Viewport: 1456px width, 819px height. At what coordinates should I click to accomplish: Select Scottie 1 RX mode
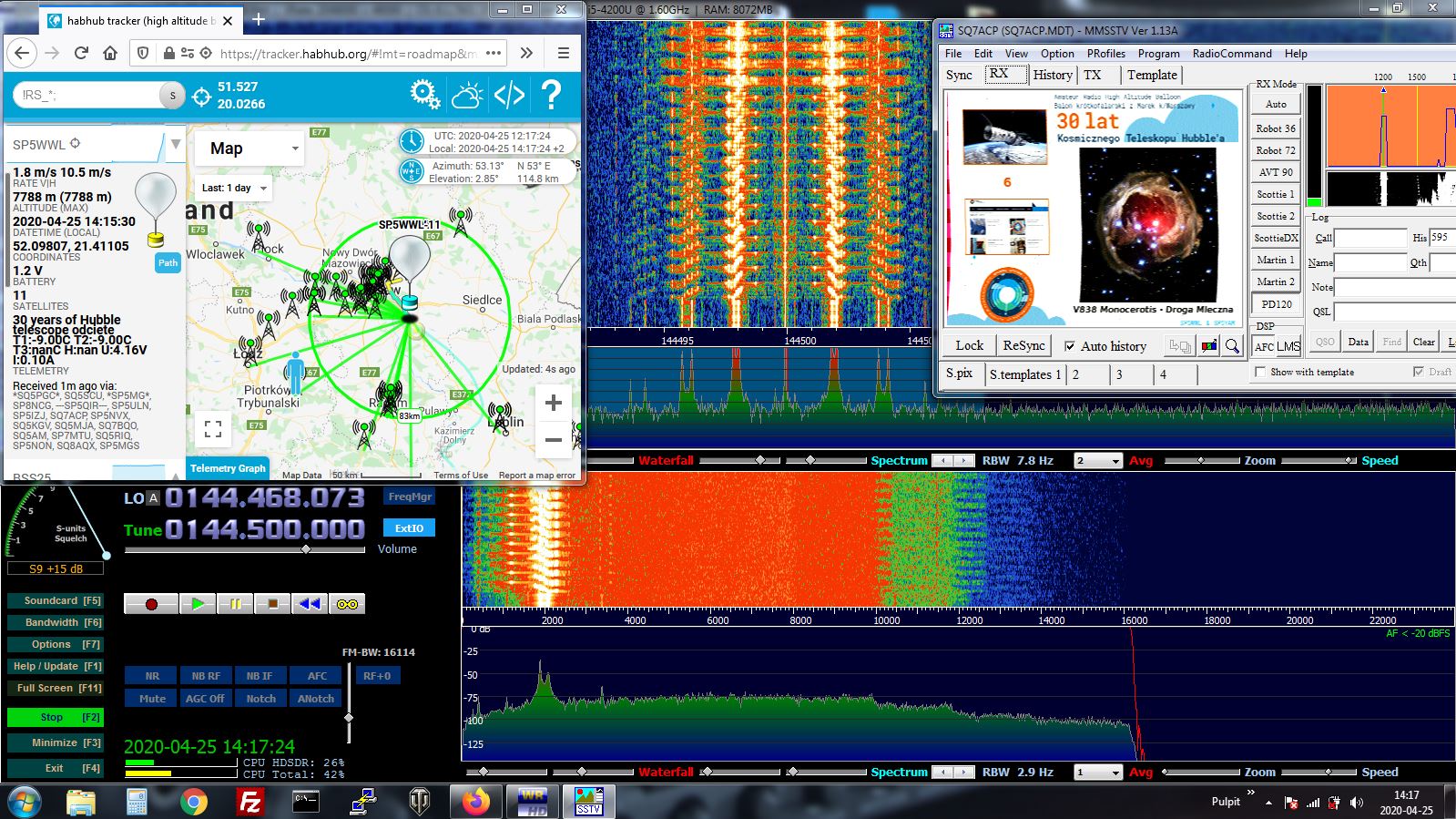[x=1276, y=194]
